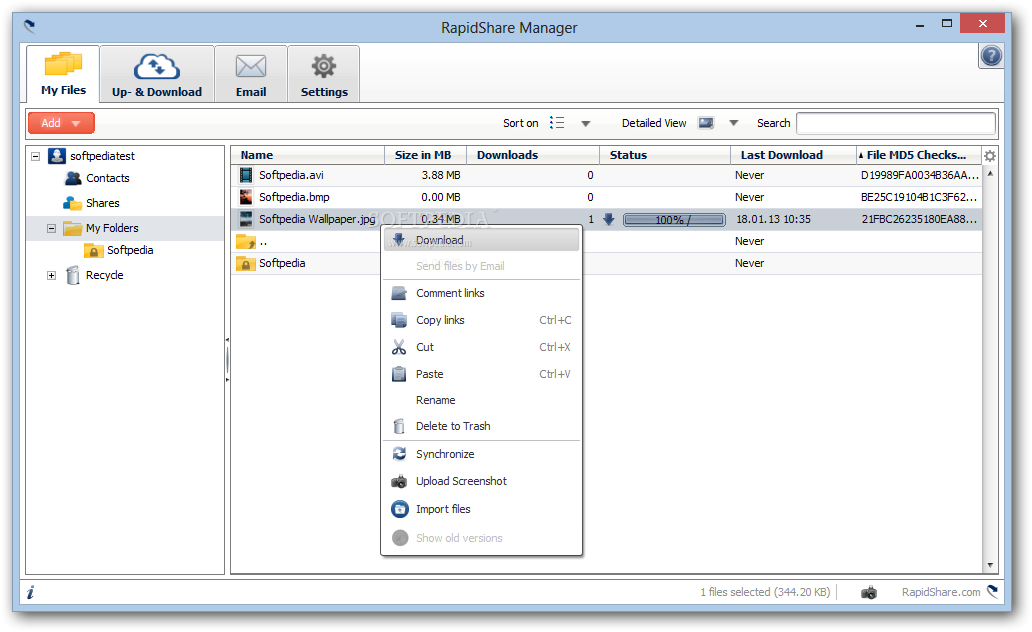Click the 18.01.13 10:35 date cell
Image resolution: width=1032 pixels, height=632 pixels.
pyautogui.click(x=773, y=219)
